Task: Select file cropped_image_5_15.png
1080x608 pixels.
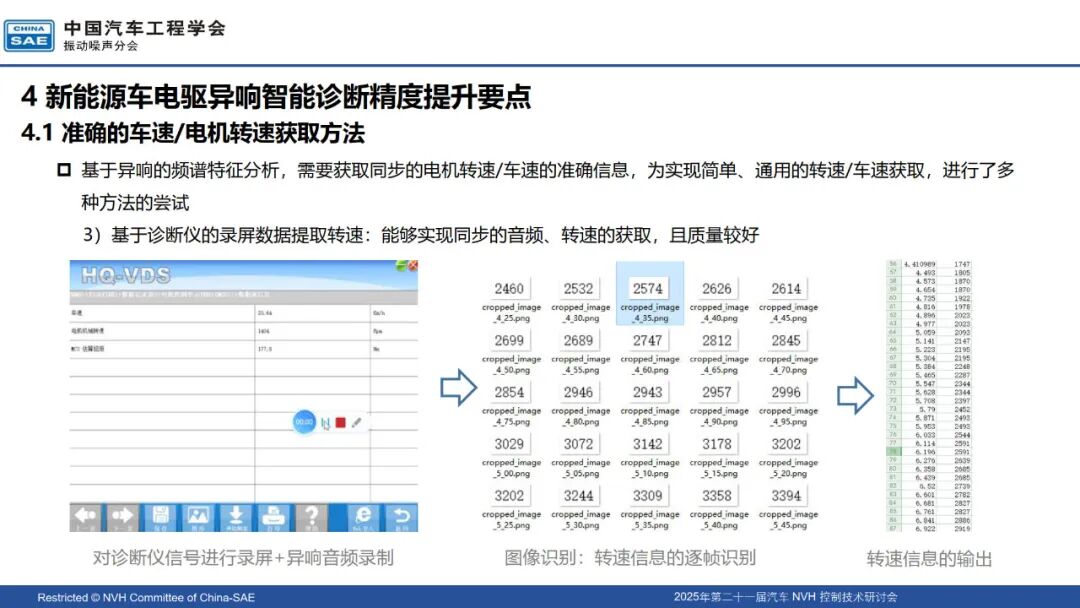Action: [x=718, y=456]
